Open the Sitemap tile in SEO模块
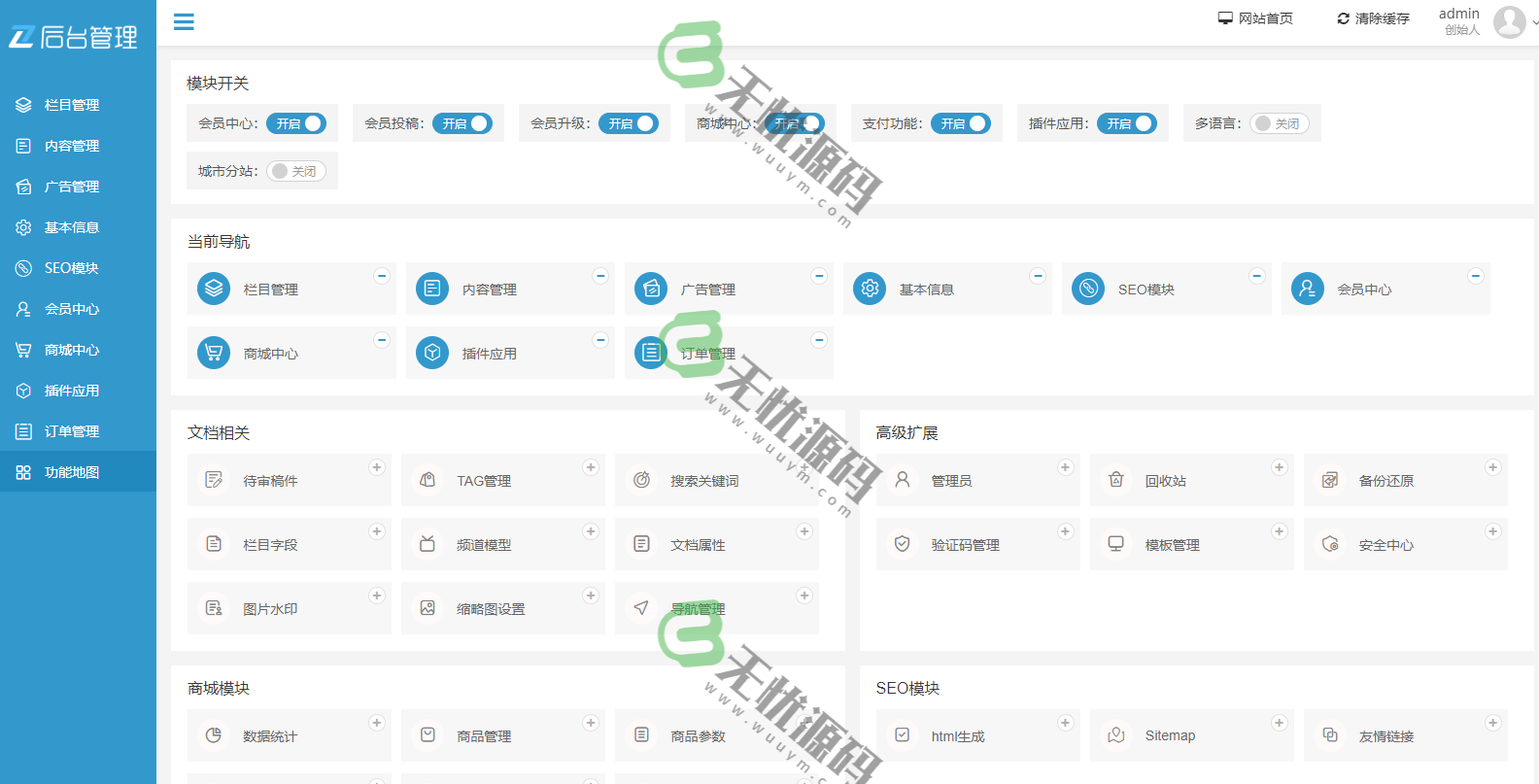The height and width of the screenshot is (784, 1539). pos(1170,735)
